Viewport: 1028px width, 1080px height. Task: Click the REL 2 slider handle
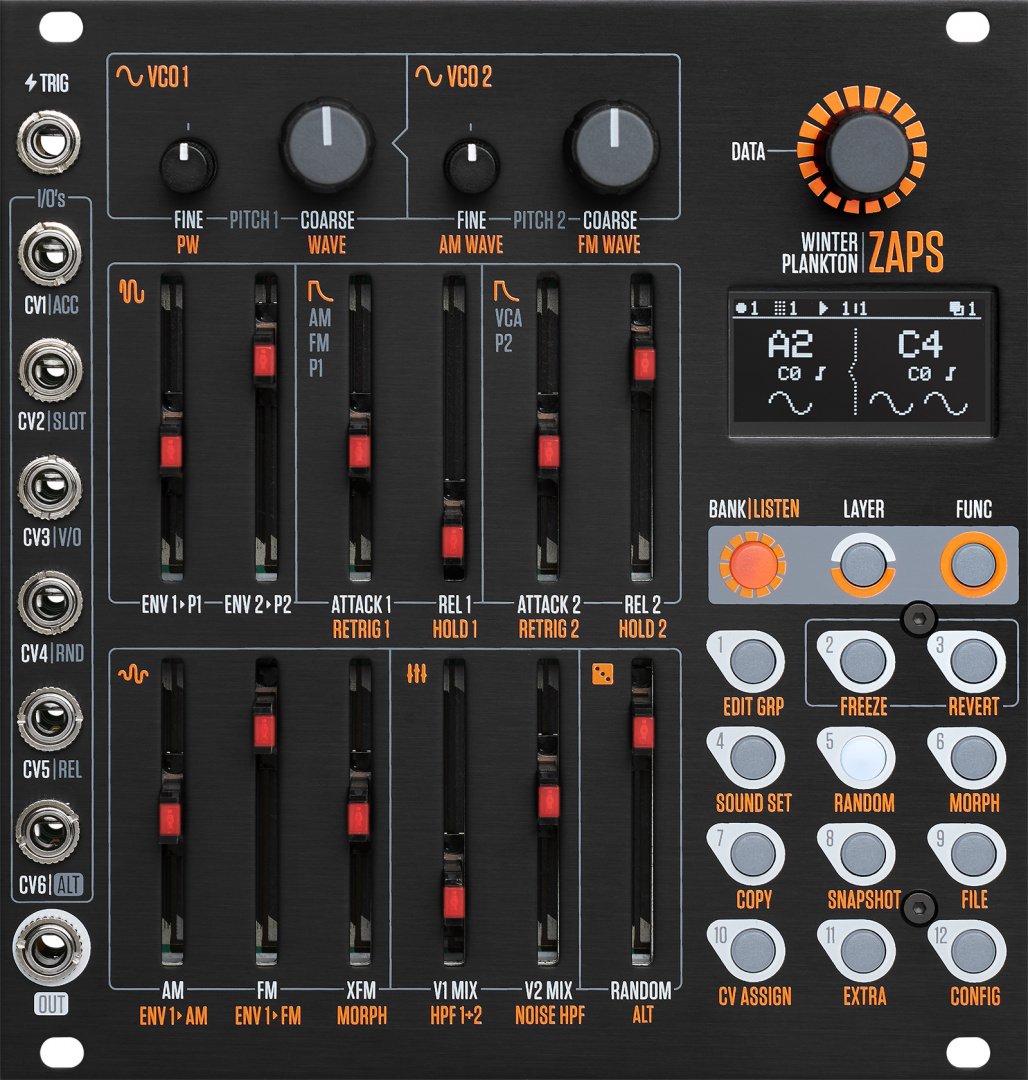coord(643,362)
